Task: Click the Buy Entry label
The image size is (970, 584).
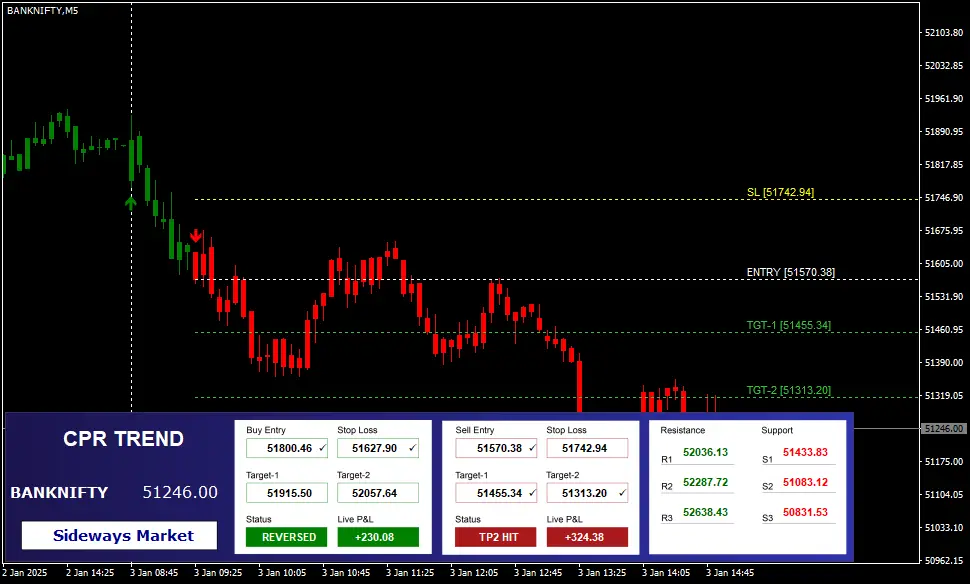Action: pyautogui.click(x=266, y=430)
